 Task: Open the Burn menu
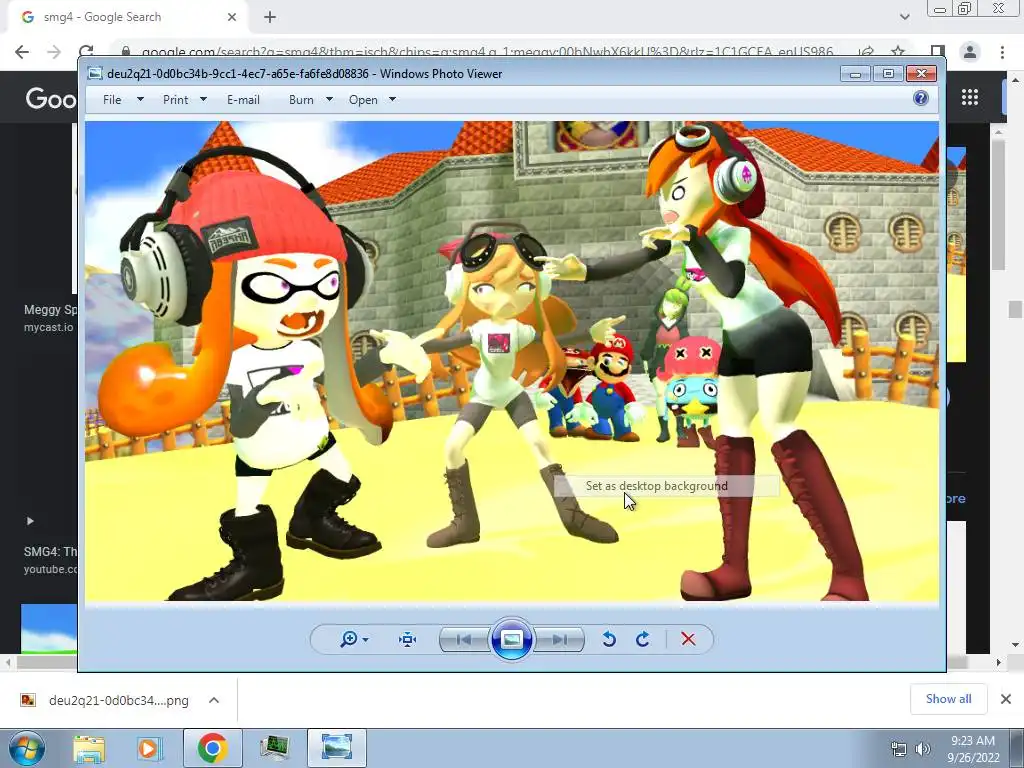click(x=301, y=100)
